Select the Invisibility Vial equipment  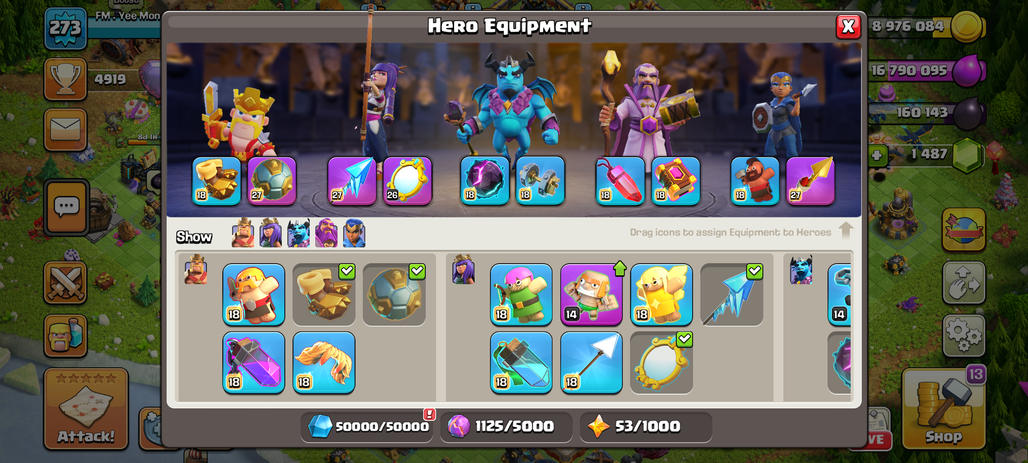(521, 362)
